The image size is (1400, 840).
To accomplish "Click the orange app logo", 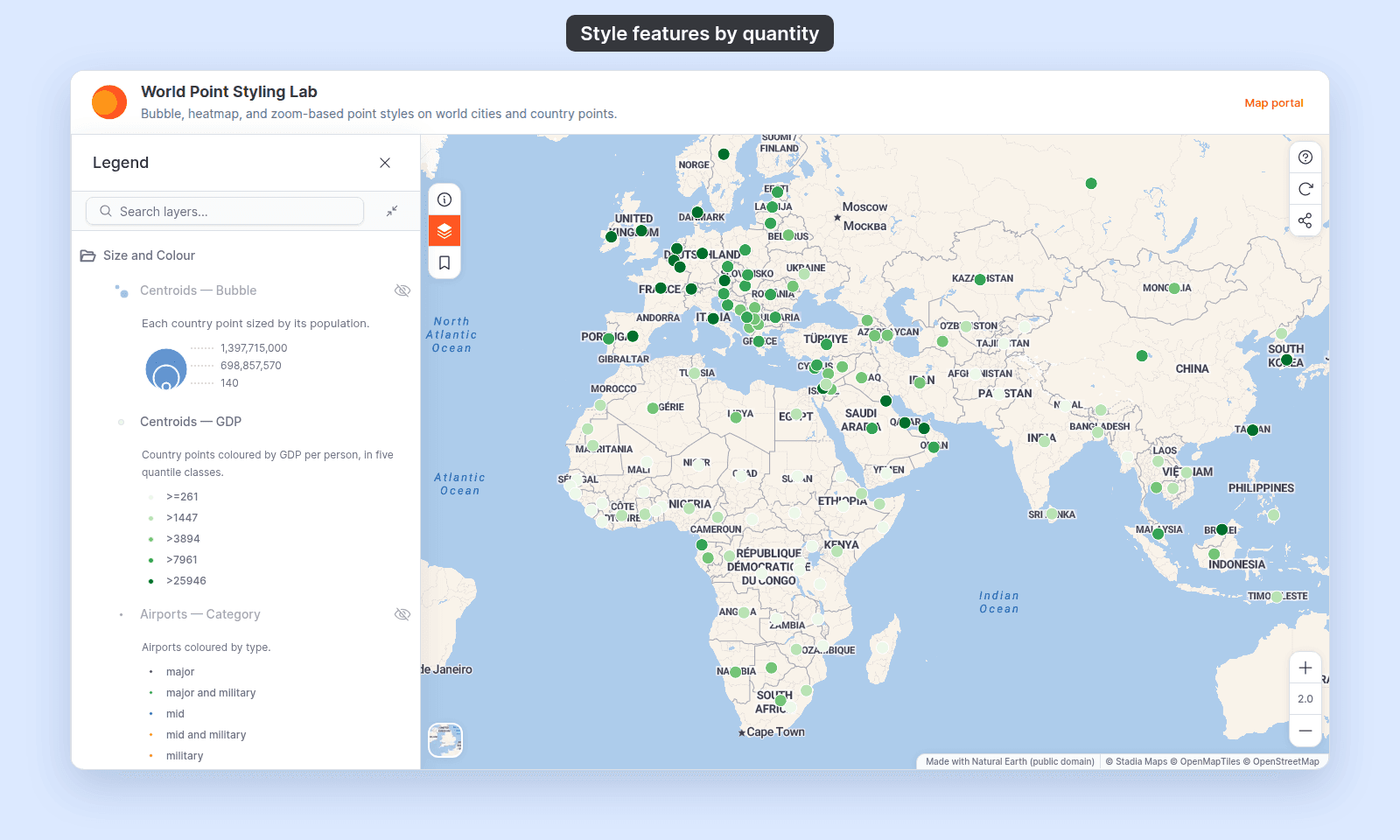I will click(x=109, y=102).
